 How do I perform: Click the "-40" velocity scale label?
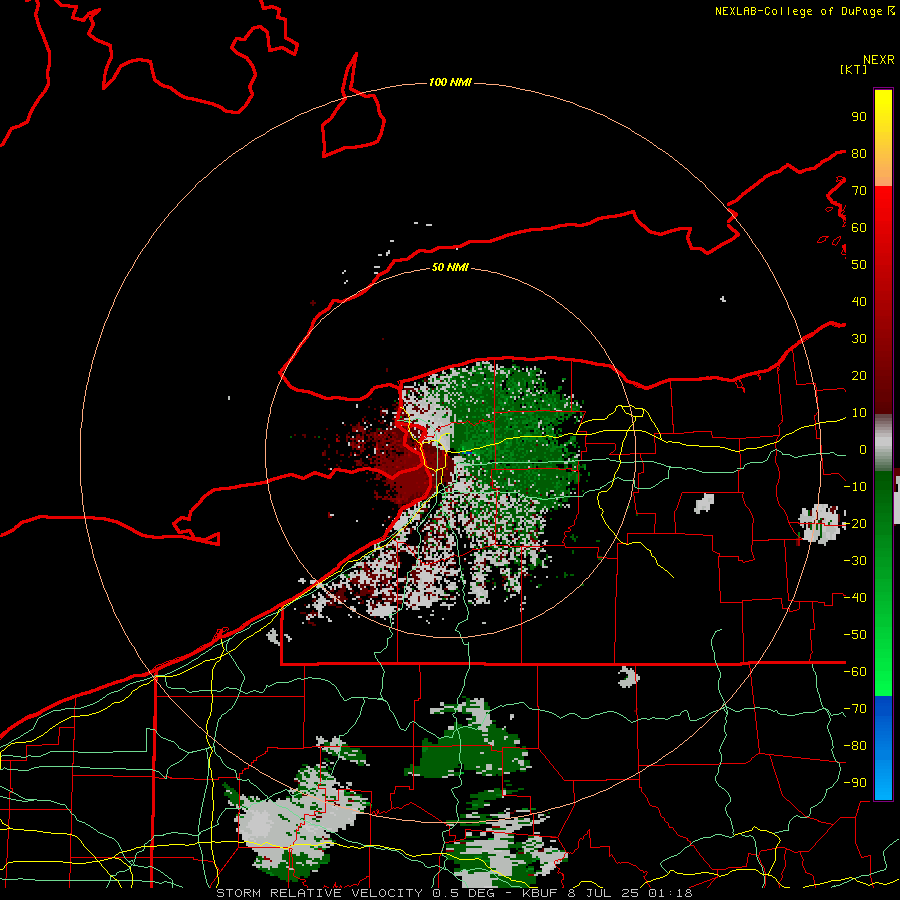tap(855, 598)
